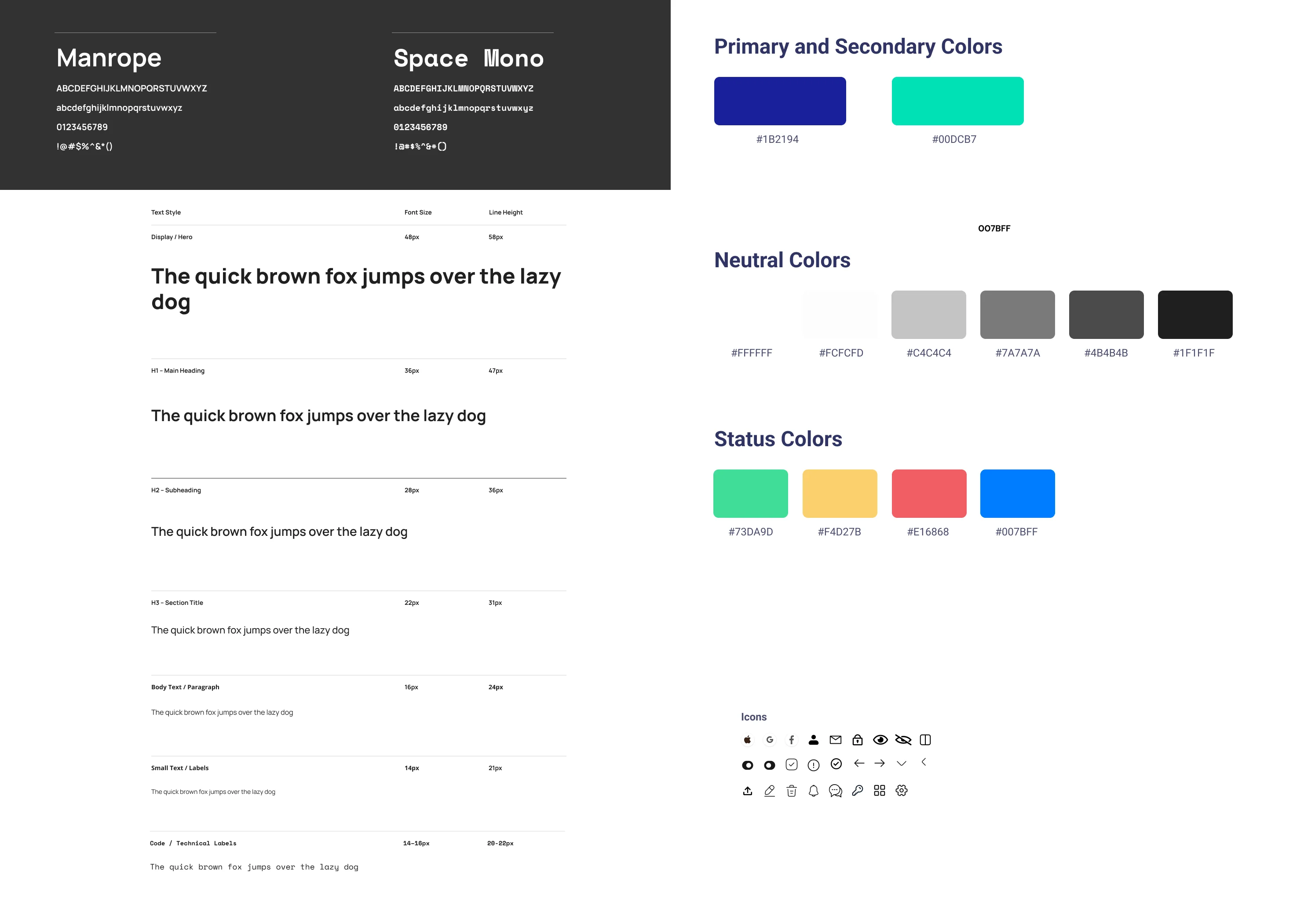Image resolution: width=1304 pixels, height=924 pixels.
Task: Click the chevron down icon
Action: coord(902,764)
